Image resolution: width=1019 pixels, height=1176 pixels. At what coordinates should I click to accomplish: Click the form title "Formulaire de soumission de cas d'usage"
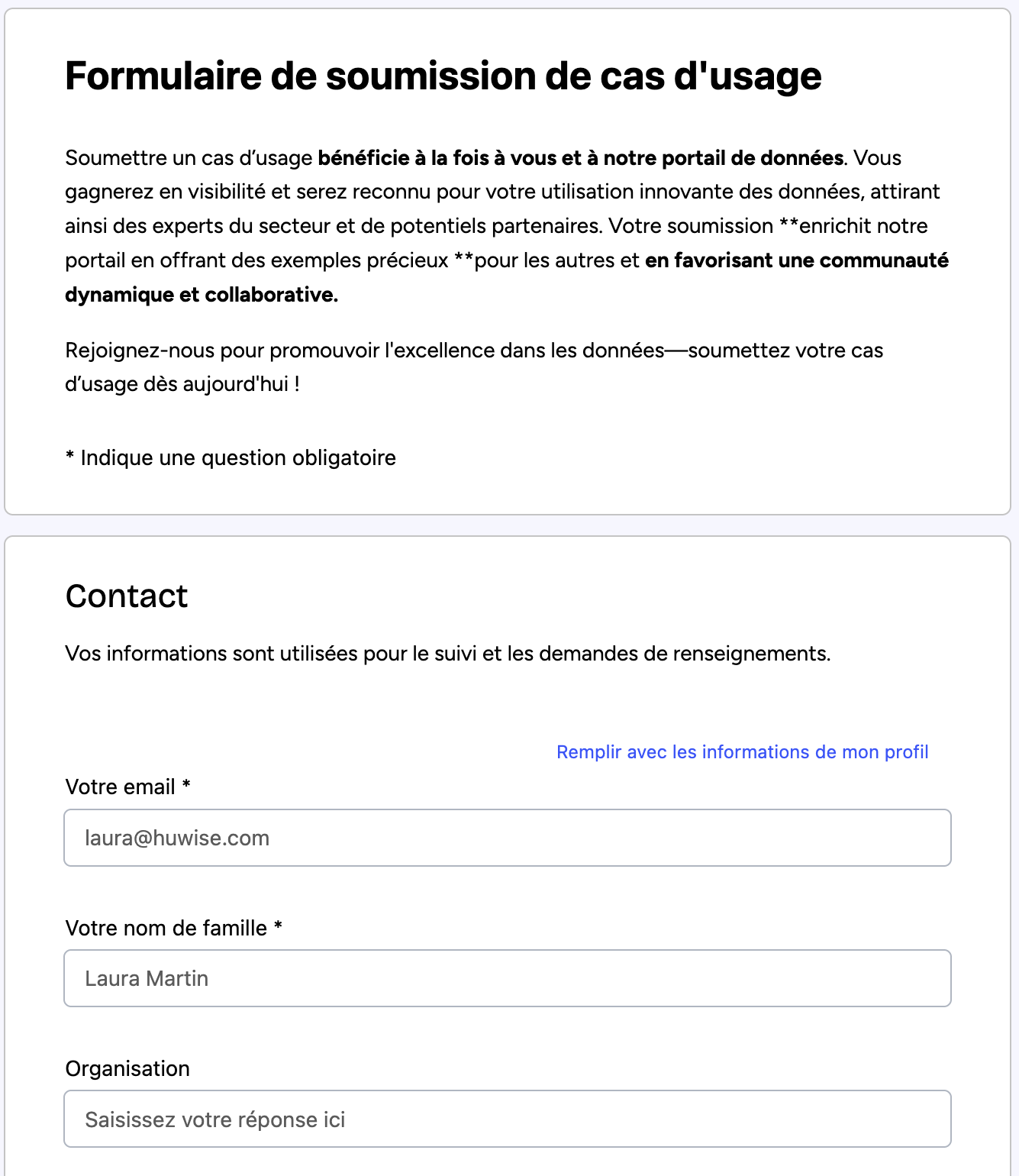coord(443,76)
